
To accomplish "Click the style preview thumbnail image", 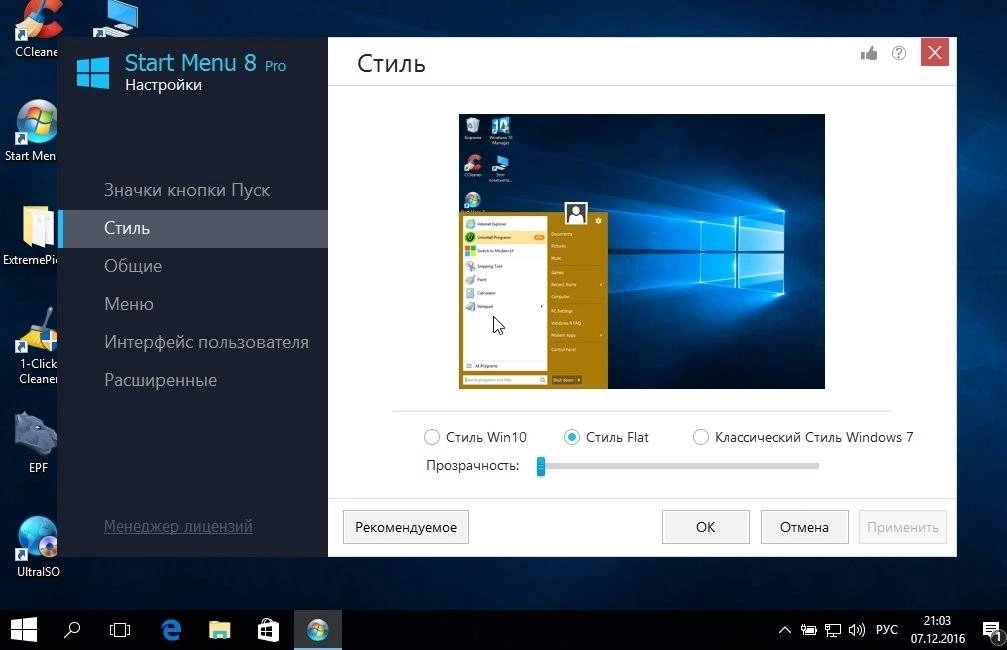I will 642,251.
